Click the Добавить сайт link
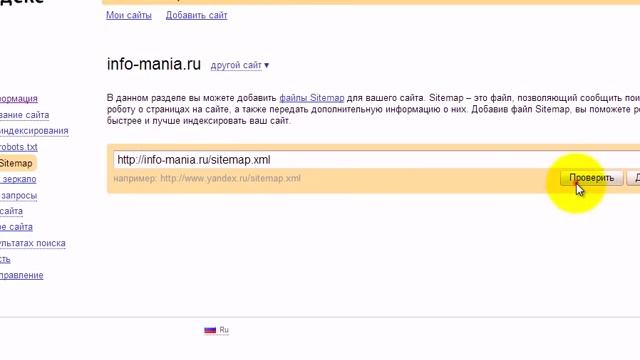The image size is (640, 360). 196,16
